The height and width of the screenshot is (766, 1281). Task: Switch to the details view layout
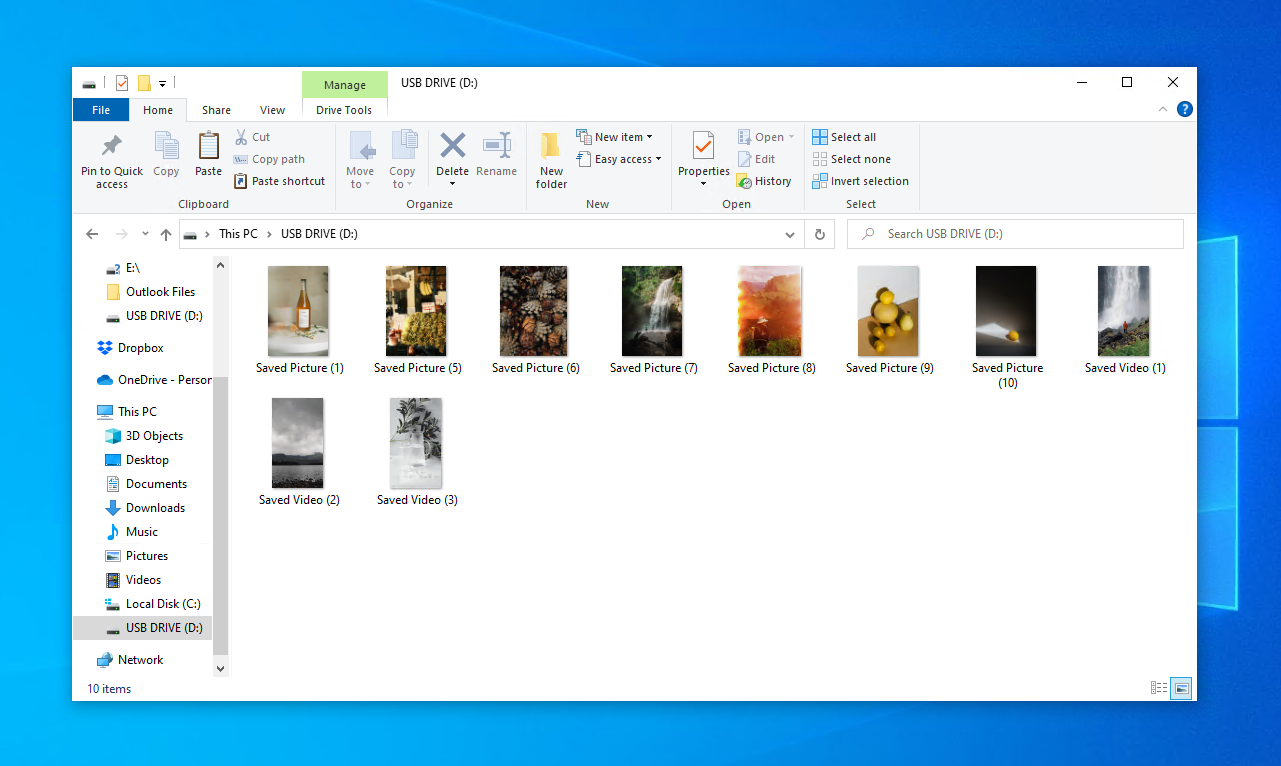[x=1159, y=688]
